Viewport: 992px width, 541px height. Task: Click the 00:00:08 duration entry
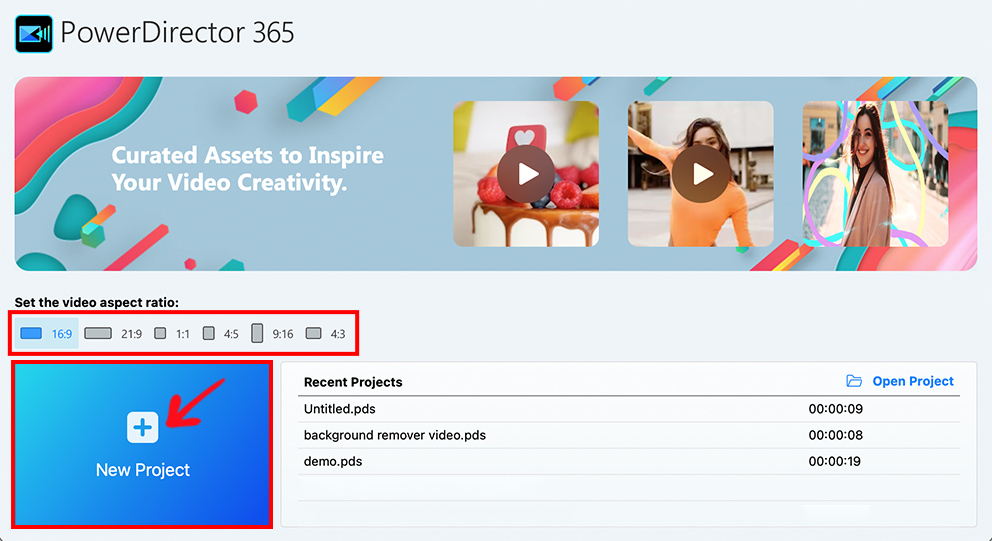[835, 435]
